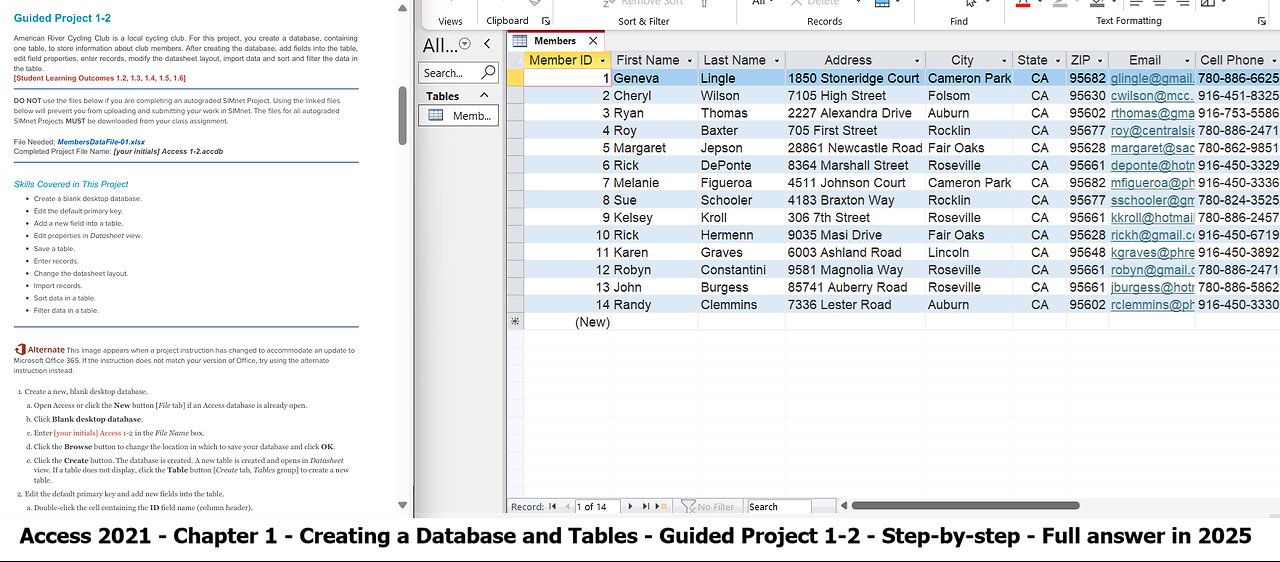The image size is (1280, 562).
Task: Go to the first record
Action: [x=553, y=507]
